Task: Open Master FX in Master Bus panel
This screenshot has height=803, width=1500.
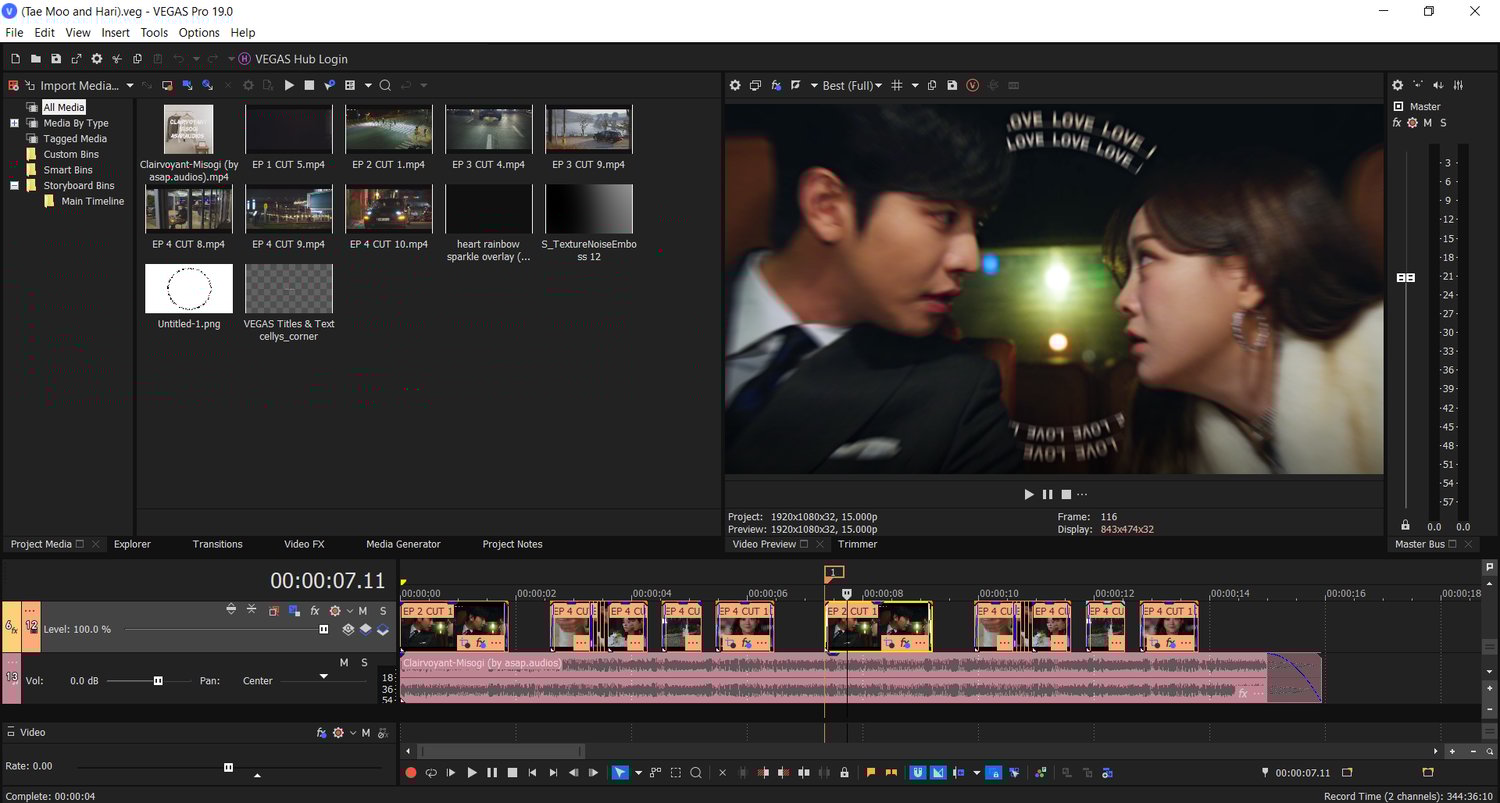Action: pos(1397,123)
